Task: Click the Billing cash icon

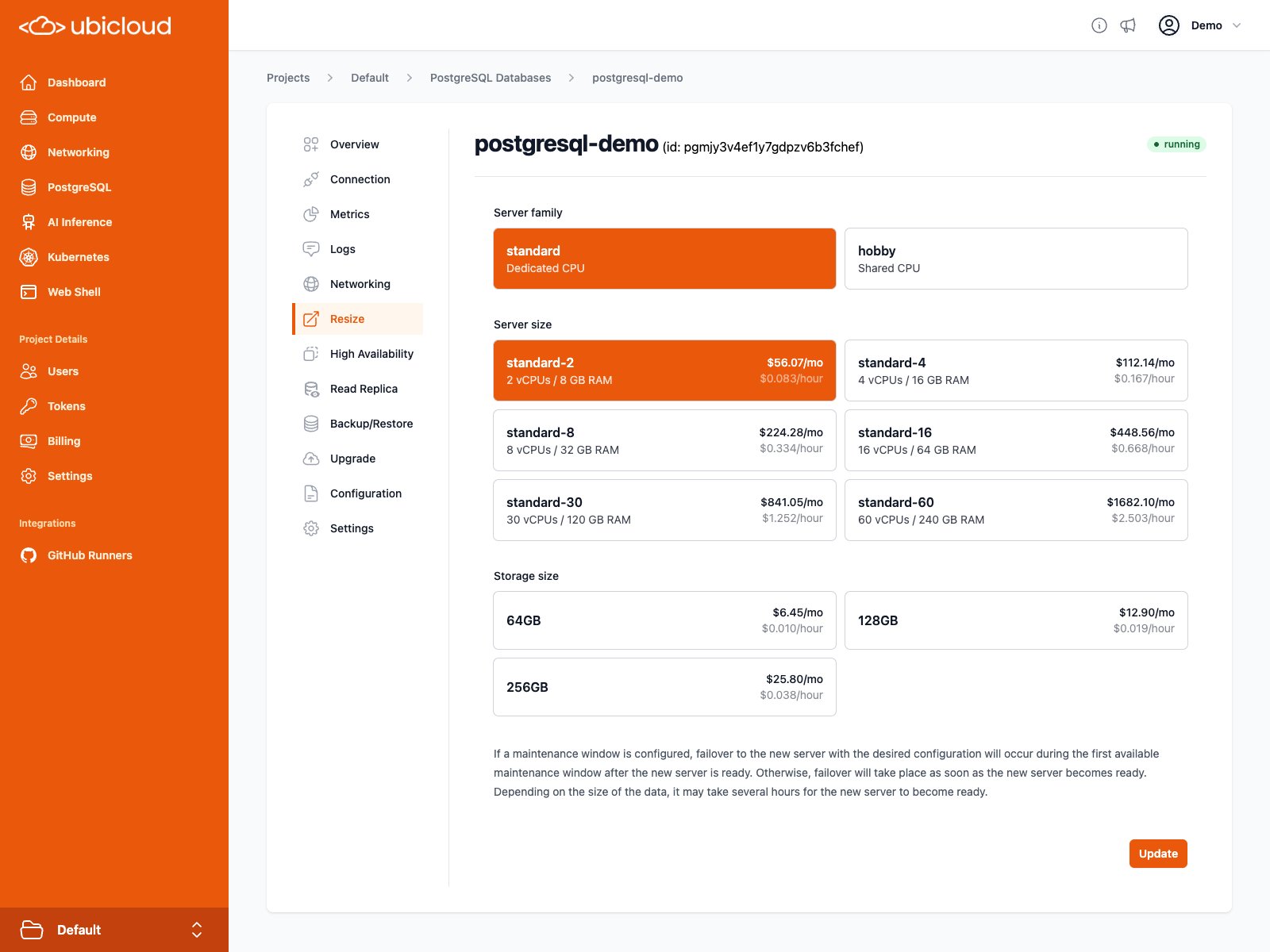Action: click(29, 441)
